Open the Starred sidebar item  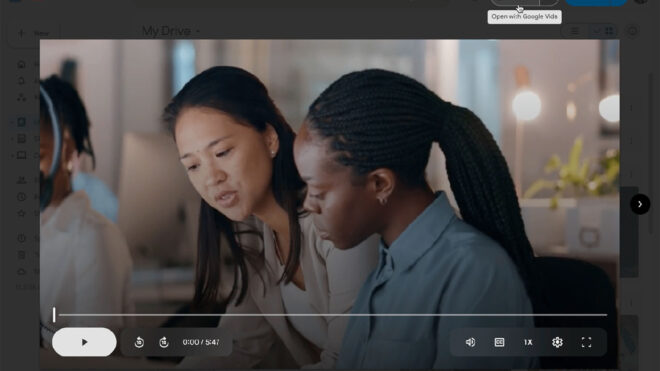tap(21, 213)
